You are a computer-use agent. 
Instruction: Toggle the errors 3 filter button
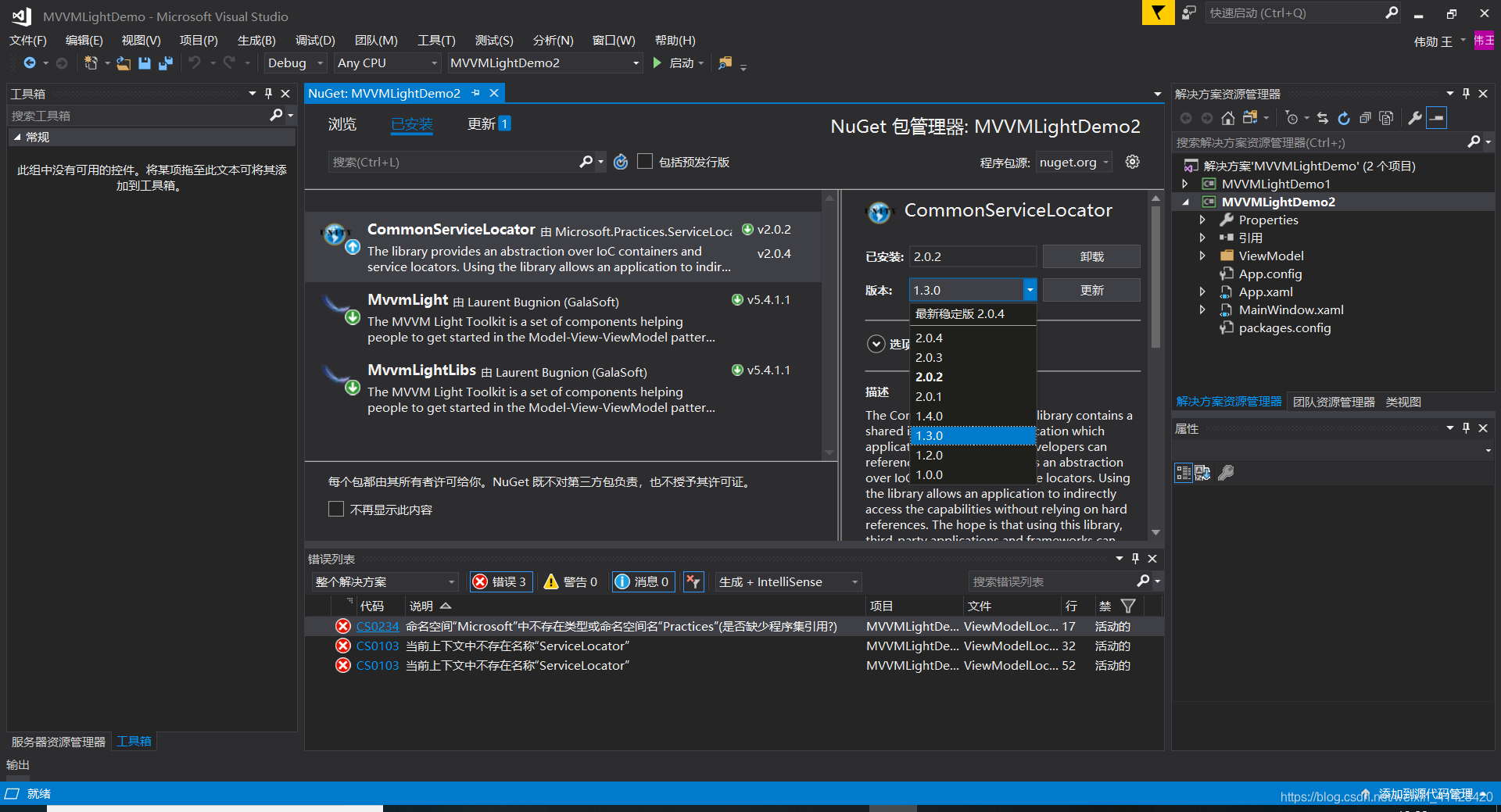click(501, 581)
